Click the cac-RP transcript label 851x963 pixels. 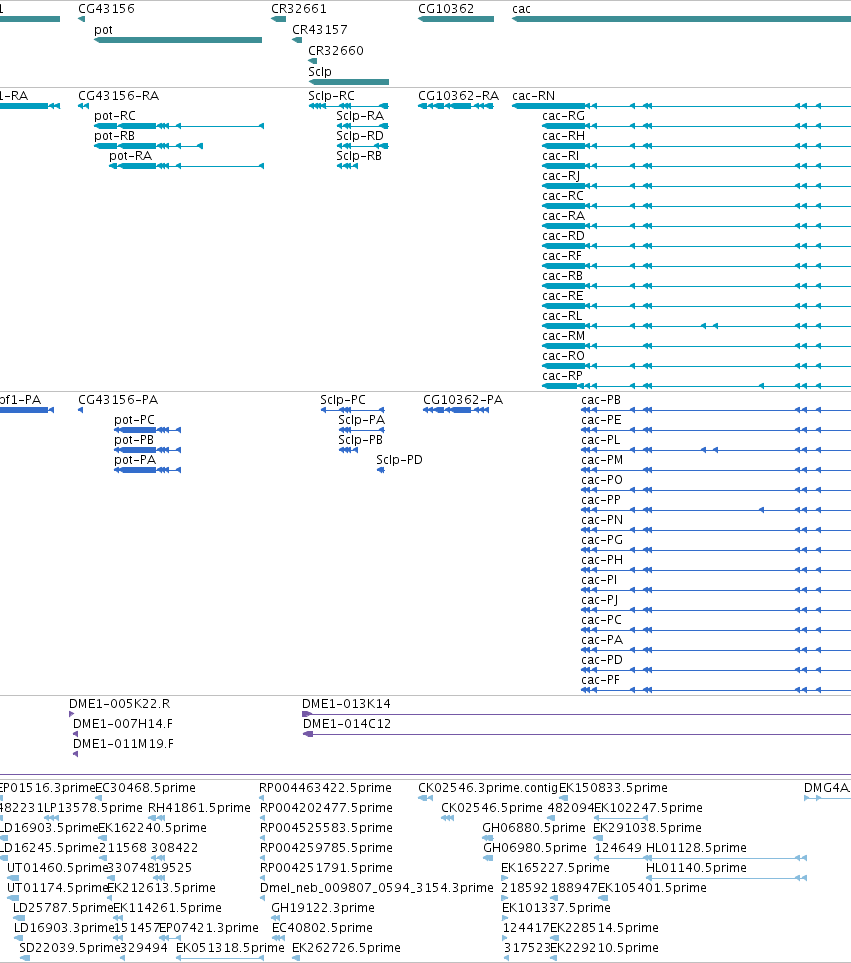[562, 376]
